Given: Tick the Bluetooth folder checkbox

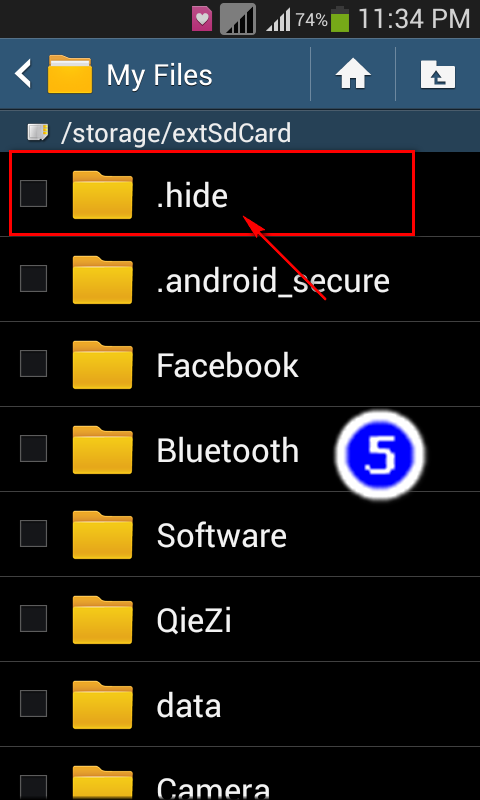Looking at the screenshot, I should coord(33,449).
